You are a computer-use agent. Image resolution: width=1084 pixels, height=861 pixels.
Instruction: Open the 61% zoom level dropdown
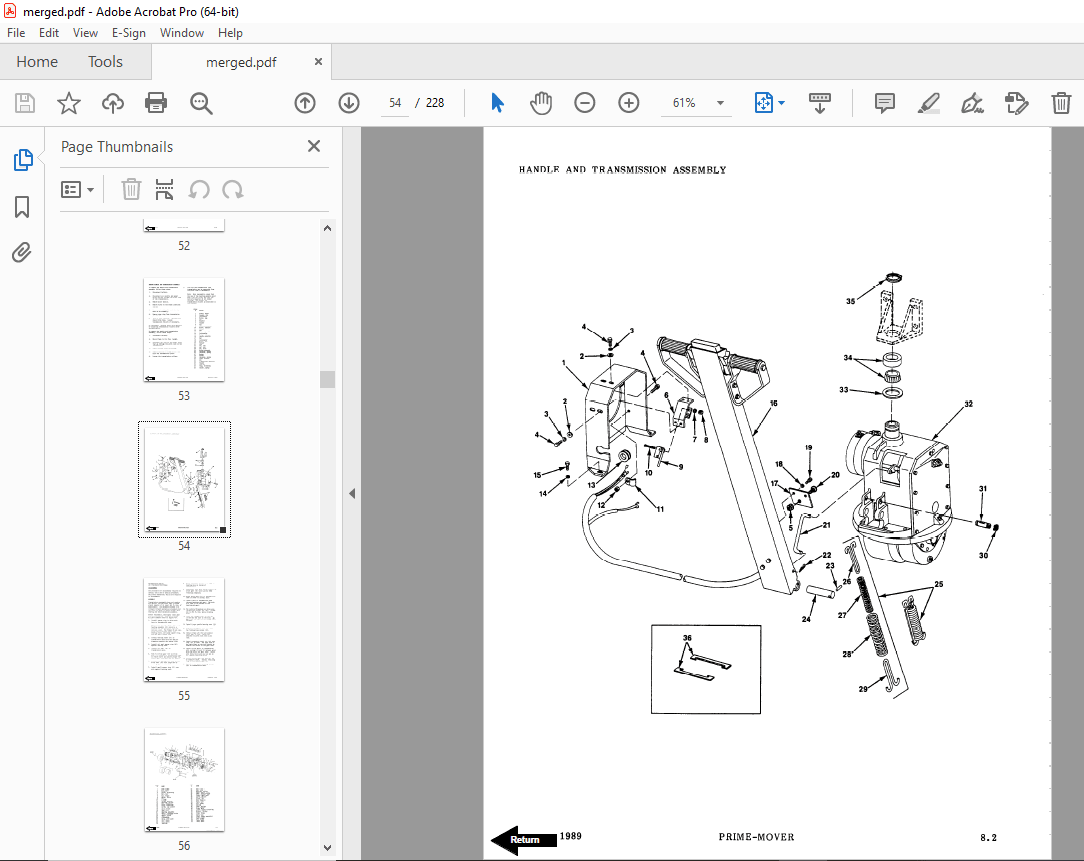pyautogui.click(x=720, y=103)
